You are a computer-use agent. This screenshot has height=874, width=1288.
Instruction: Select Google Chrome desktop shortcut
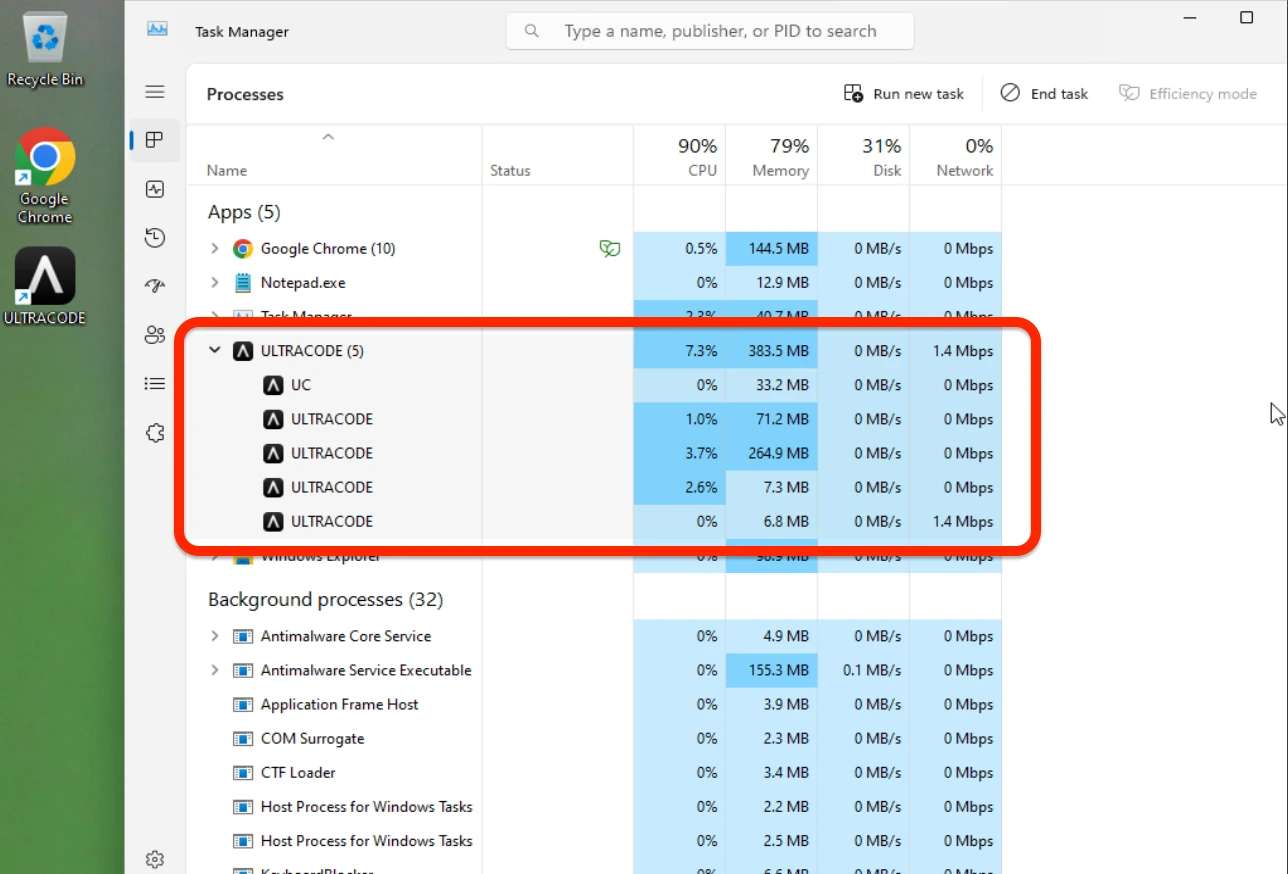click(x=45, y=176)
